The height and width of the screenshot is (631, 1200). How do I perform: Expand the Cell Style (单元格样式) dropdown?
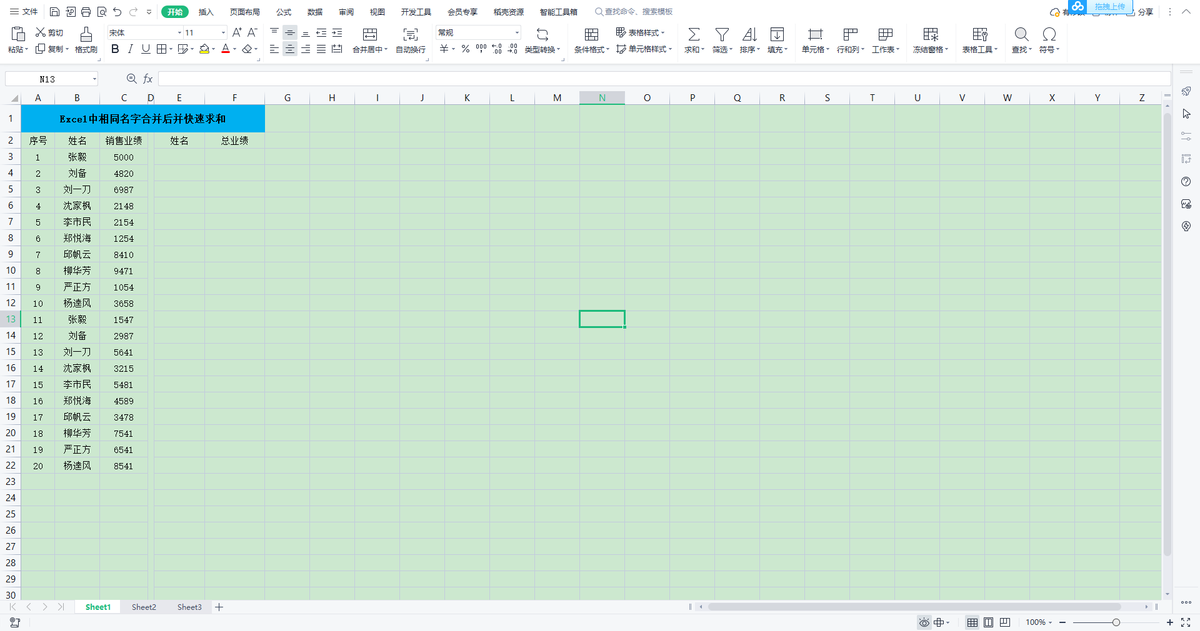(x=670, y=49)
